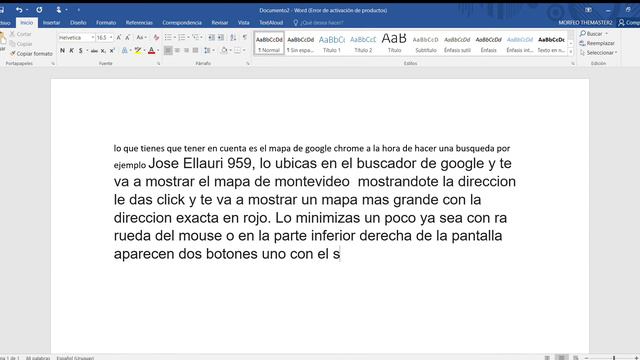Toggle underline S formatting
Viewport: 640px width, 360px height.
pyautogui.click(x=80, y=51)
